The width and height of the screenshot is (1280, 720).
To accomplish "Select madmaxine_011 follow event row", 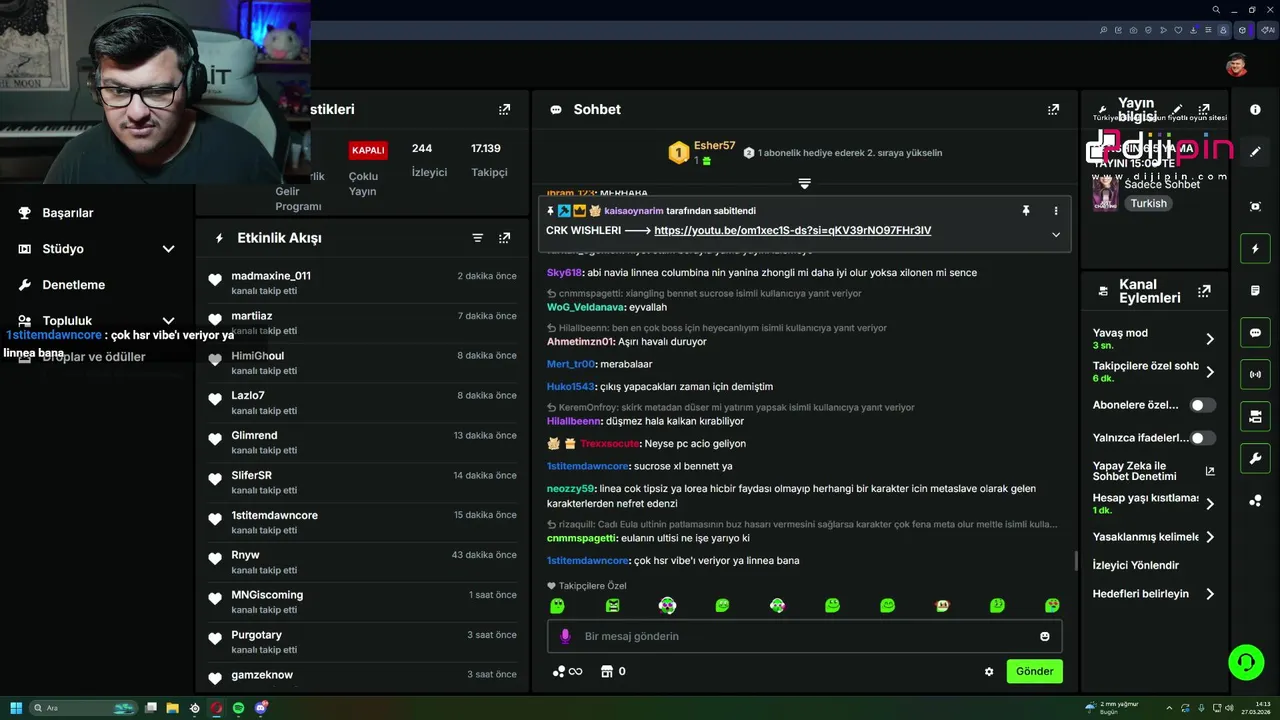I will (362, 283).
